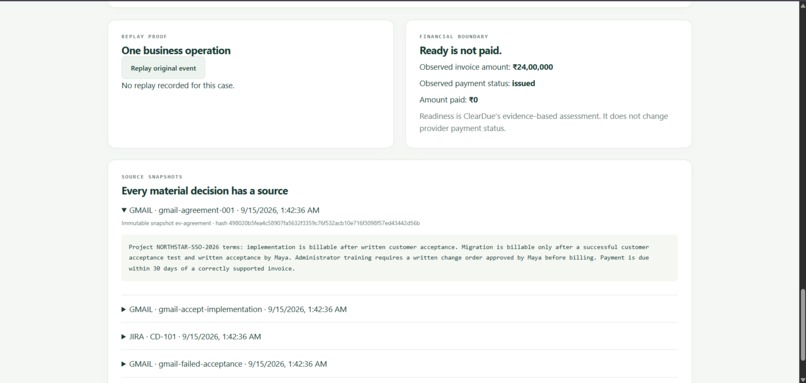Image resolution: width=806 pixels, height=383 pixels.
Task: Select the 'Ready is not paid.' heading
Action: [x=461, y=50]
